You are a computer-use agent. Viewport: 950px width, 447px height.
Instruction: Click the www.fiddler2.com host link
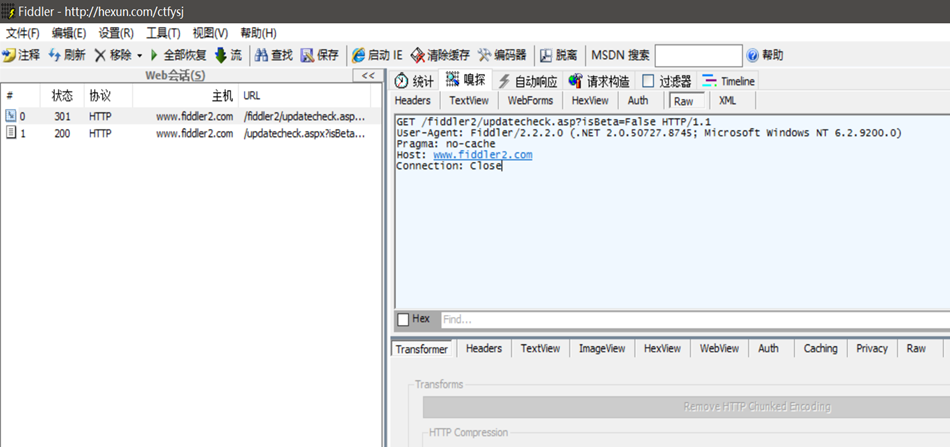483,155
